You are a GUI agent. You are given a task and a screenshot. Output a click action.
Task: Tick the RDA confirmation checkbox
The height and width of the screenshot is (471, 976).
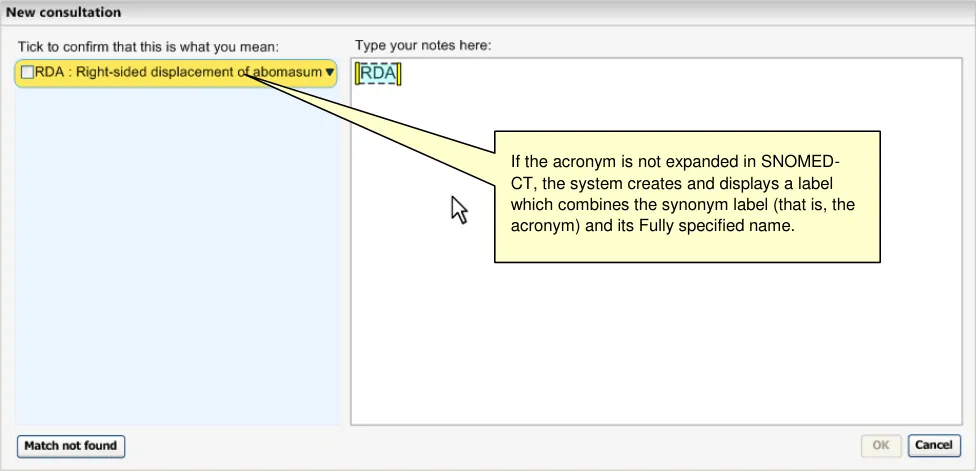pos(27,72)
